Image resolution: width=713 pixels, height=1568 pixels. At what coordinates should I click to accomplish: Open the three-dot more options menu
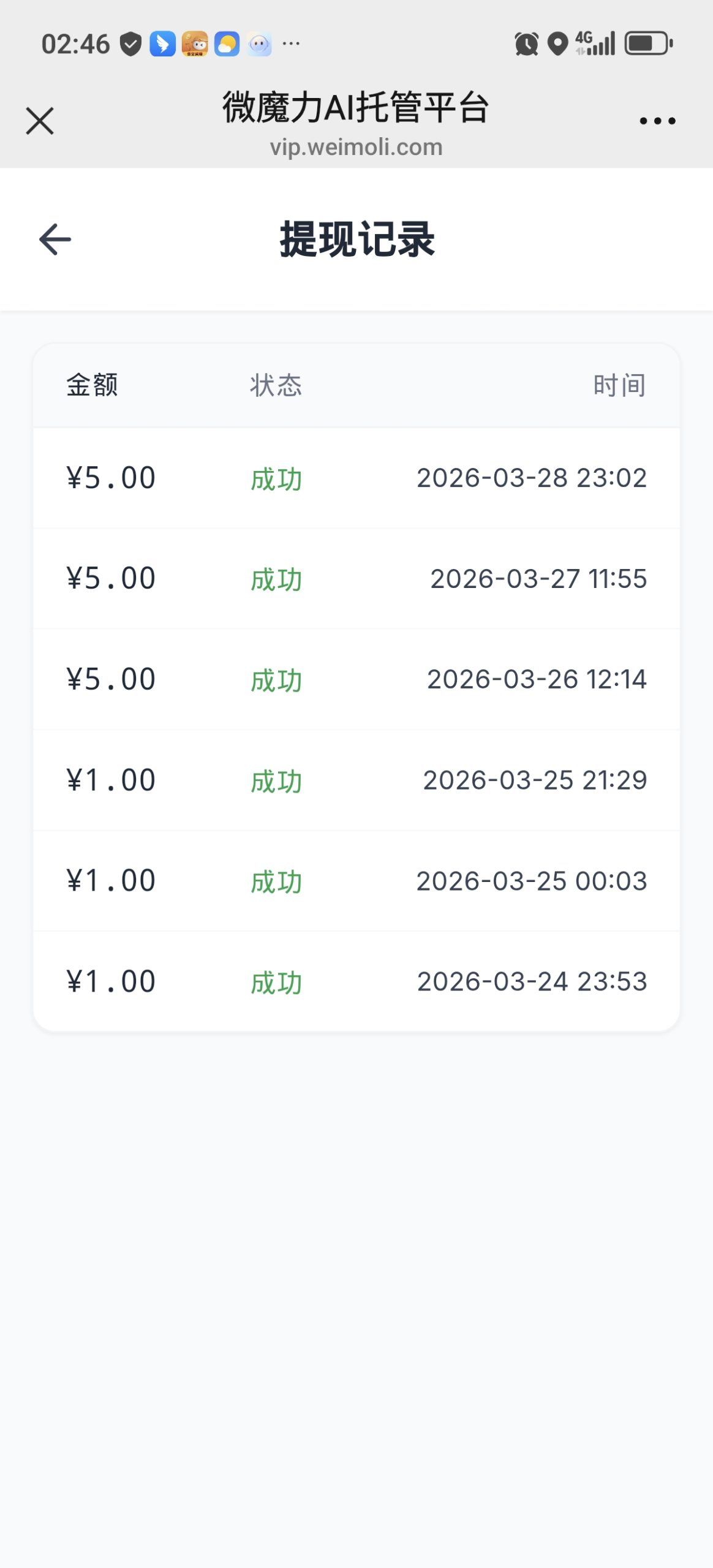(657, 121)
